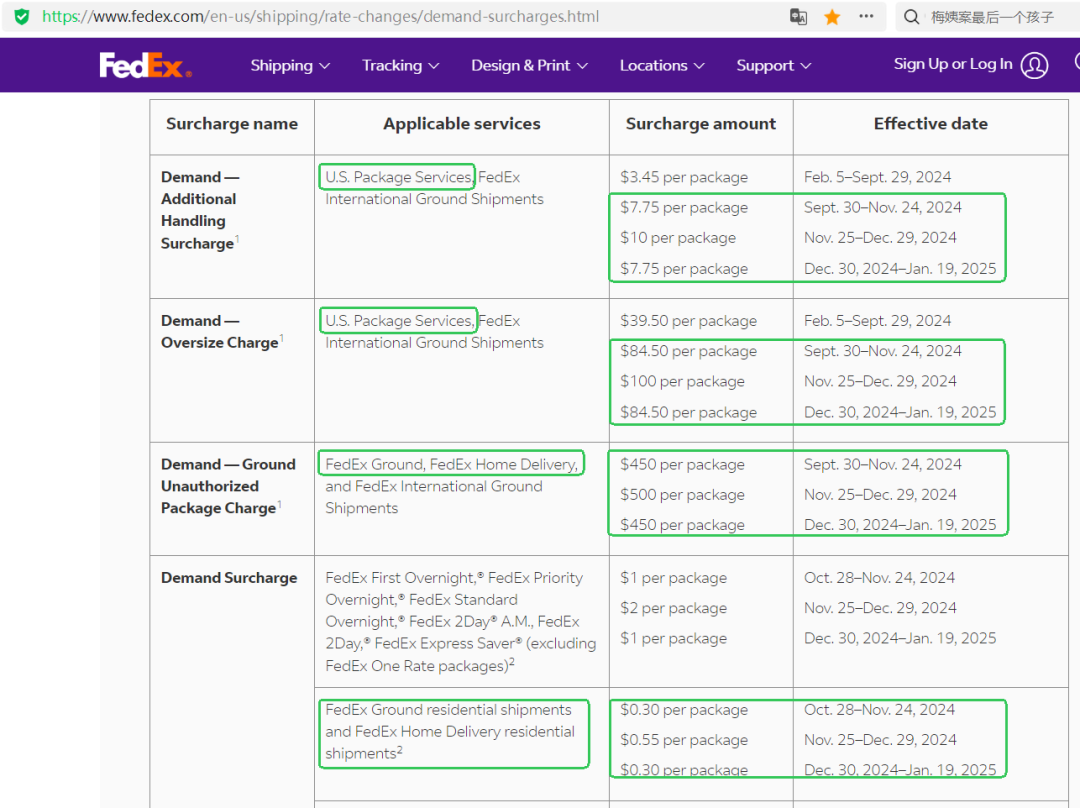
Task: Click the $3.45 per package amount
Action: coord(683,177)
